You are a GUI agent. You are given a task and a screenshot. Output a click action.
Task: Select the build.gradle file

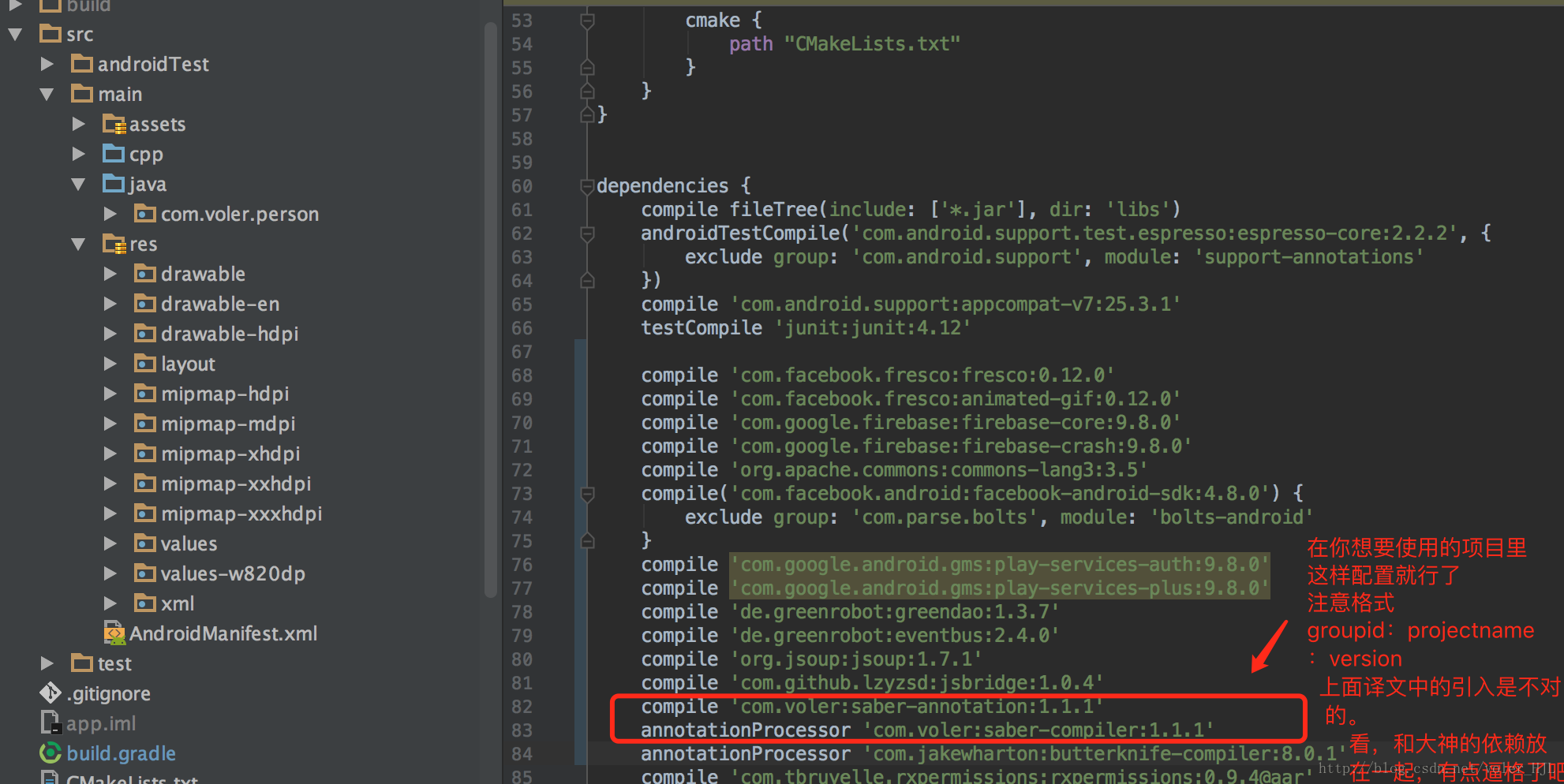121,753
